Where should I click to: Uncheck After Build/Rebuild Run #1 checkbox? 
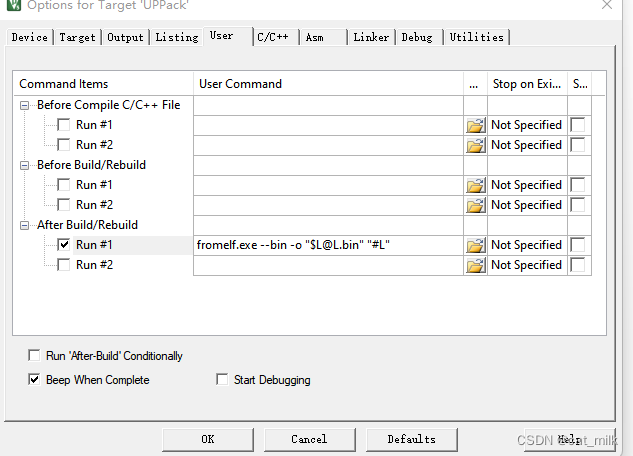[64, 245]
